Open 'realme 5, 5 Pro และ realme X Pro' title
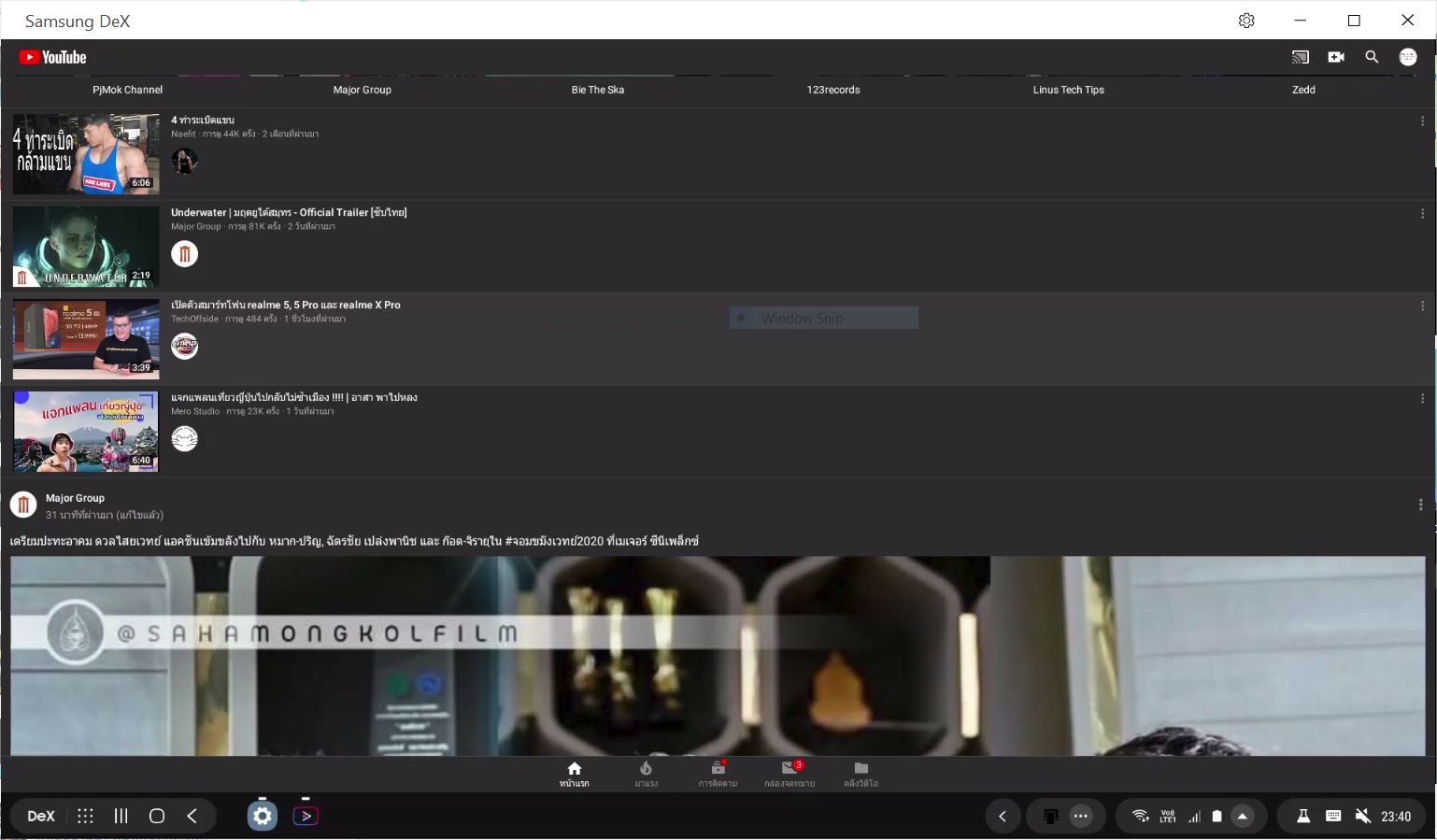 point(286,305)
